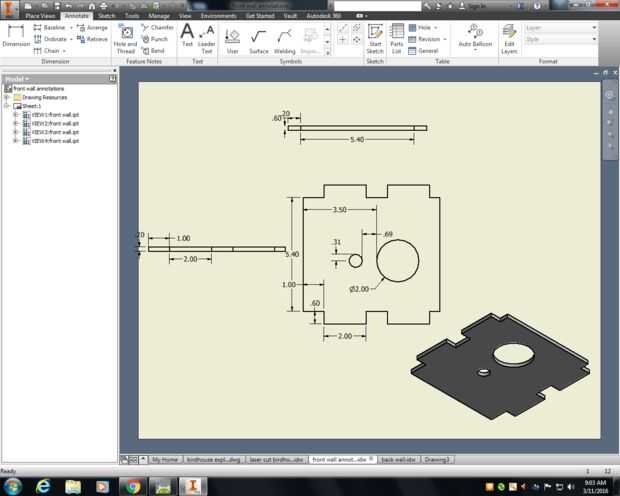Expand the VIEW4:front wall.ipt node

point(15,141)
